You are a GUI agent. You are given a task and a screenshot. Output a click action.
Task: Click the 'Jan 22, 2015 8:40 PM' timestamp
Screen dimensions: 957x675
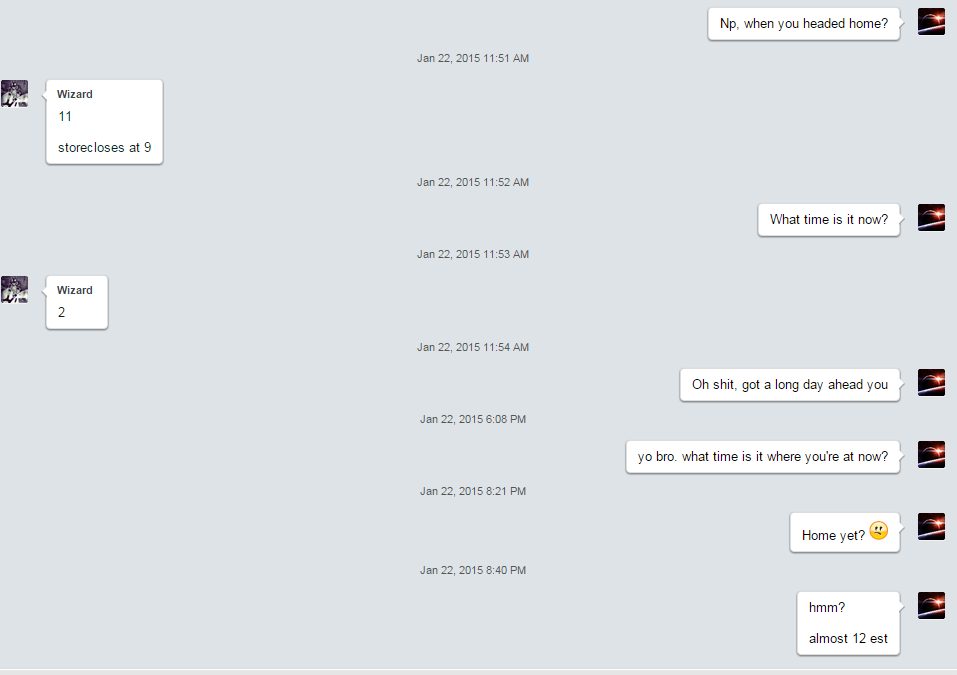click(x=473, y=570)
